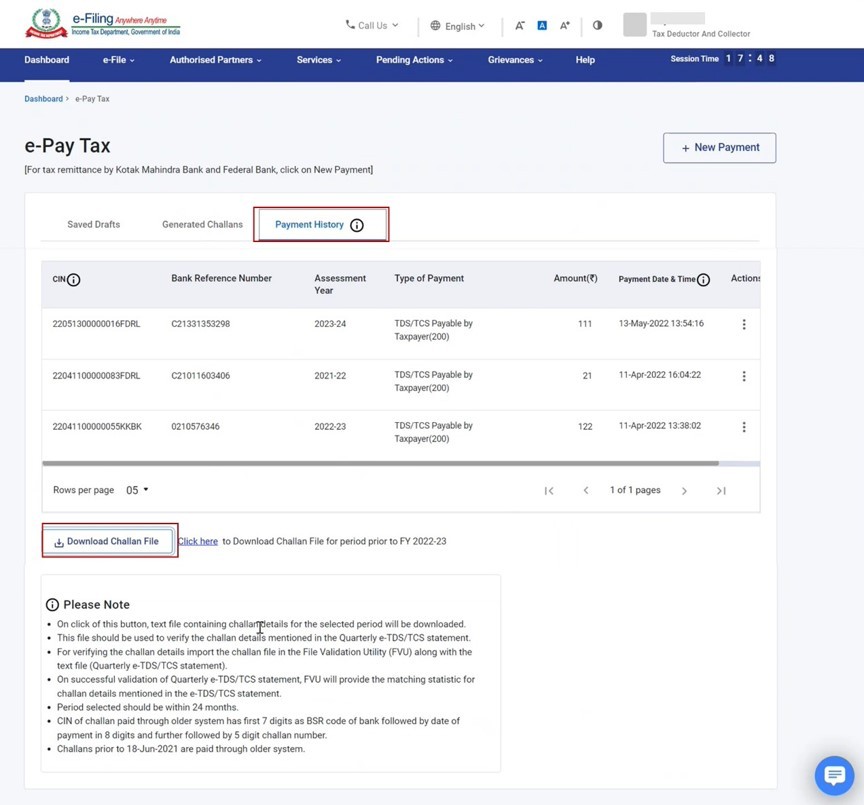
Task: Open the English language dropdown
Action: click(x=458, y=26)
